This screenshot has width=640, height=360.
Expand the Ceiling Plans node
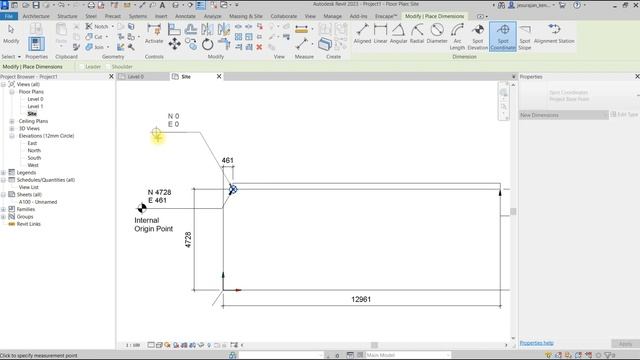[12, 121]
